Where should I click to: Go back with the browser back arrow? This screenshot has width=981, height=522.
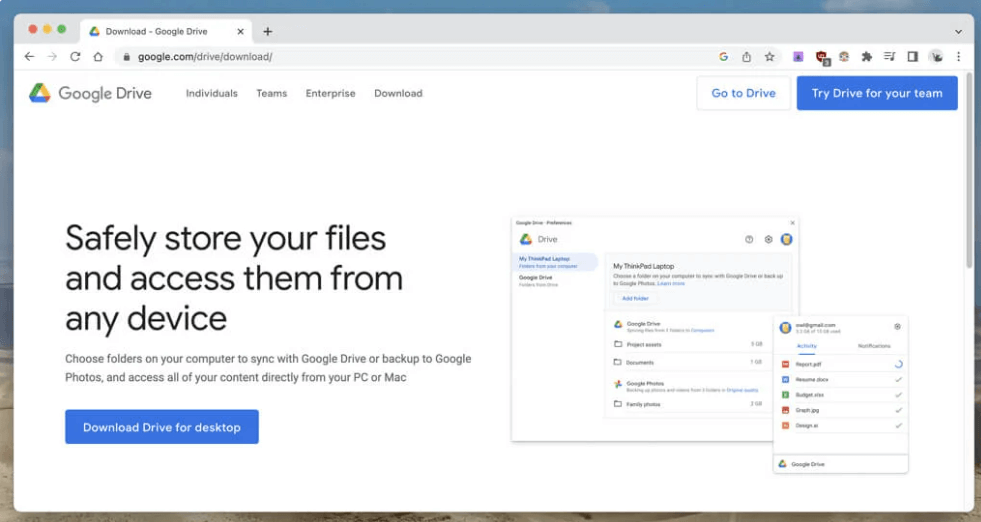click(29, 56)
